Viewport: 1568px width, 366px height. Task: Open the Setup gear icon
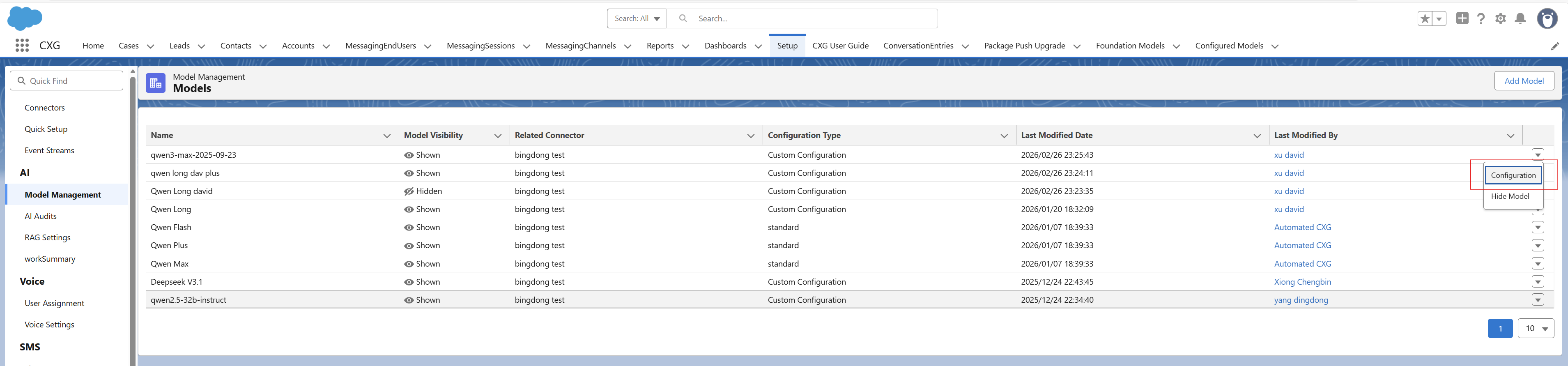point(1500,19)
